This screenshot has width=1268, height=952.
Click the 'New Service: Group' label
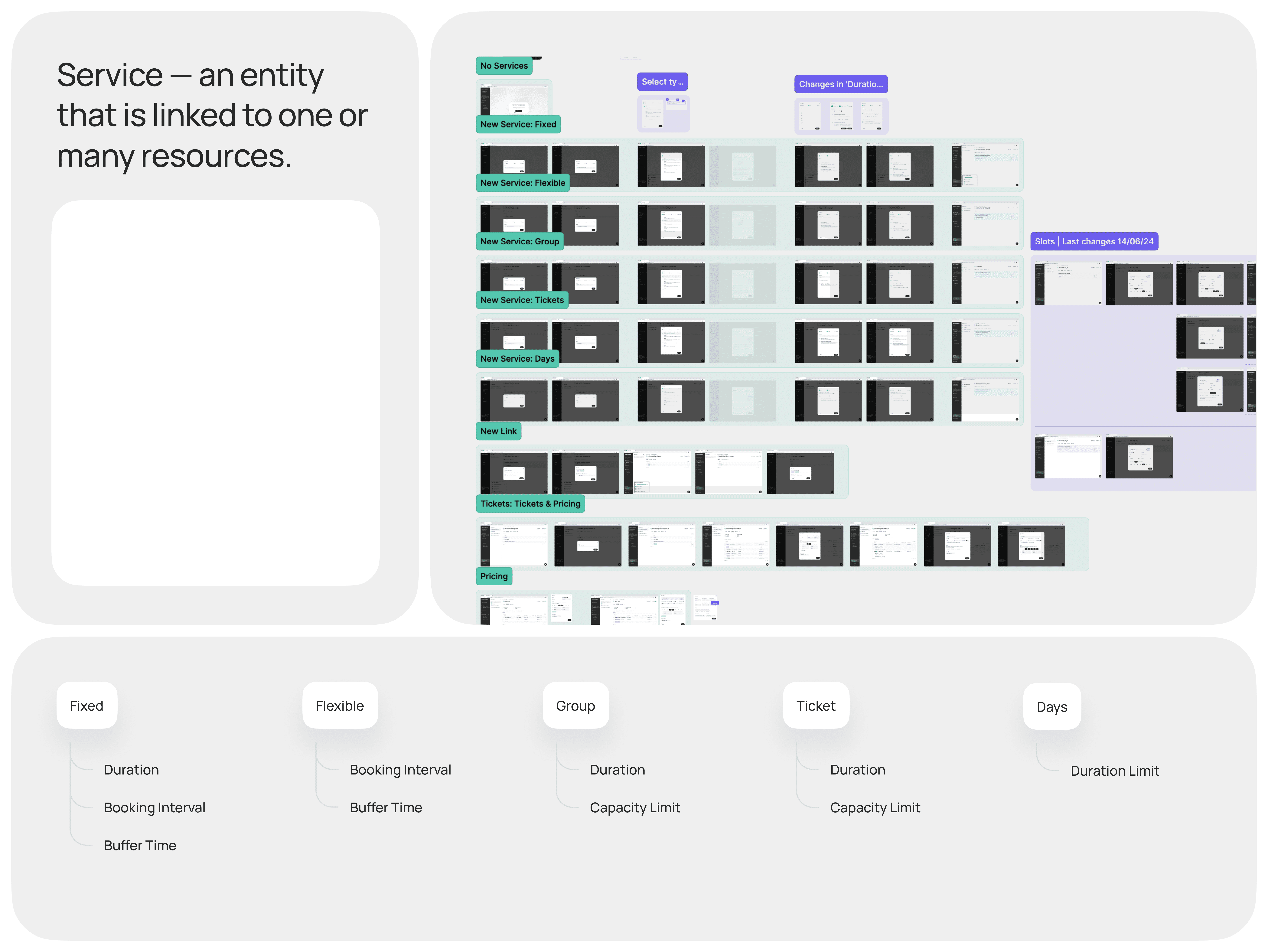pos(519,241)
